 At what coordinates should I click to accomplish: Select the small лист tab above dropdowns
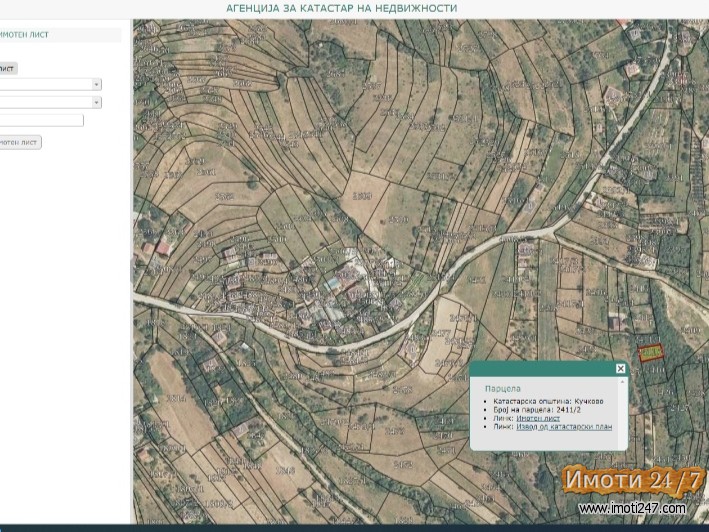pos(7,69)
